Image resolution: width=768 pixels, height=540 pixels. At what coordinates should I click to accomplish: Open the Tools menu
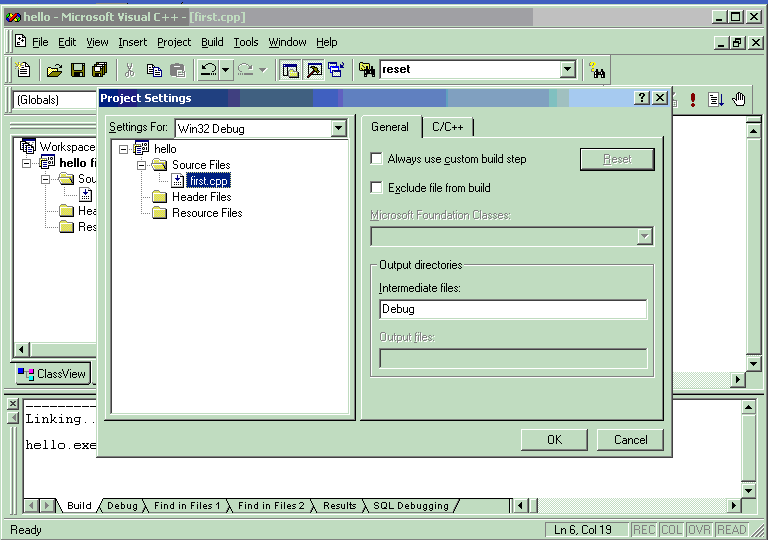[245, 42]
